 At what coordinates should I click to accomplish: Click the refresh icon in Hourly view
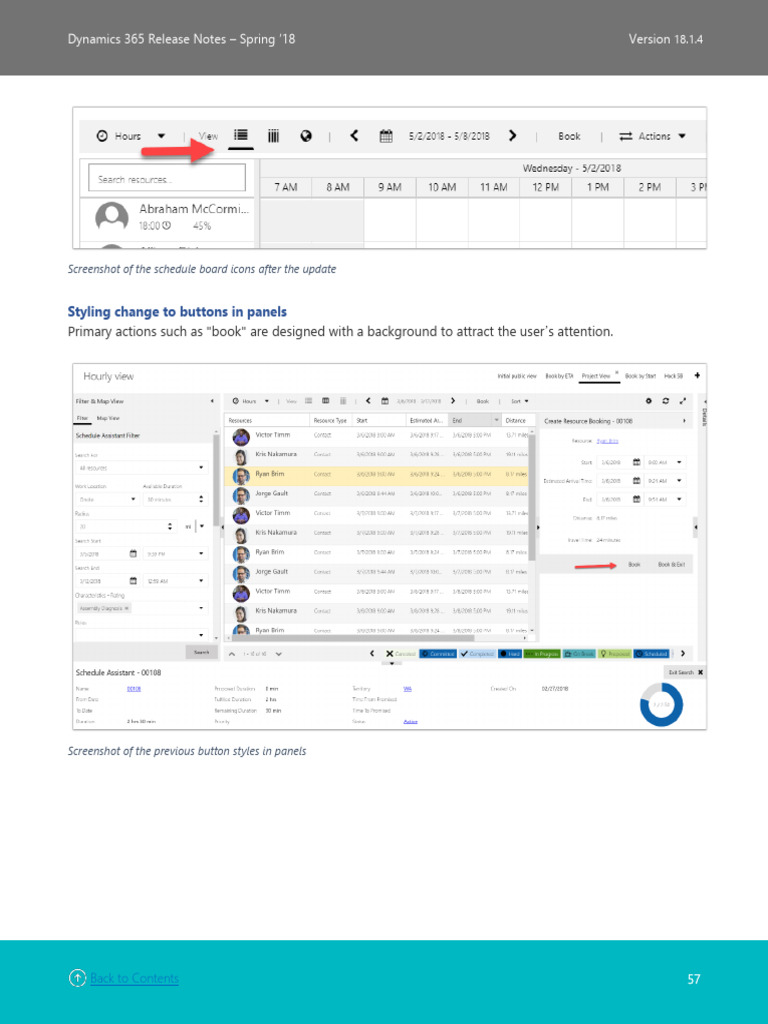[665, 401]
